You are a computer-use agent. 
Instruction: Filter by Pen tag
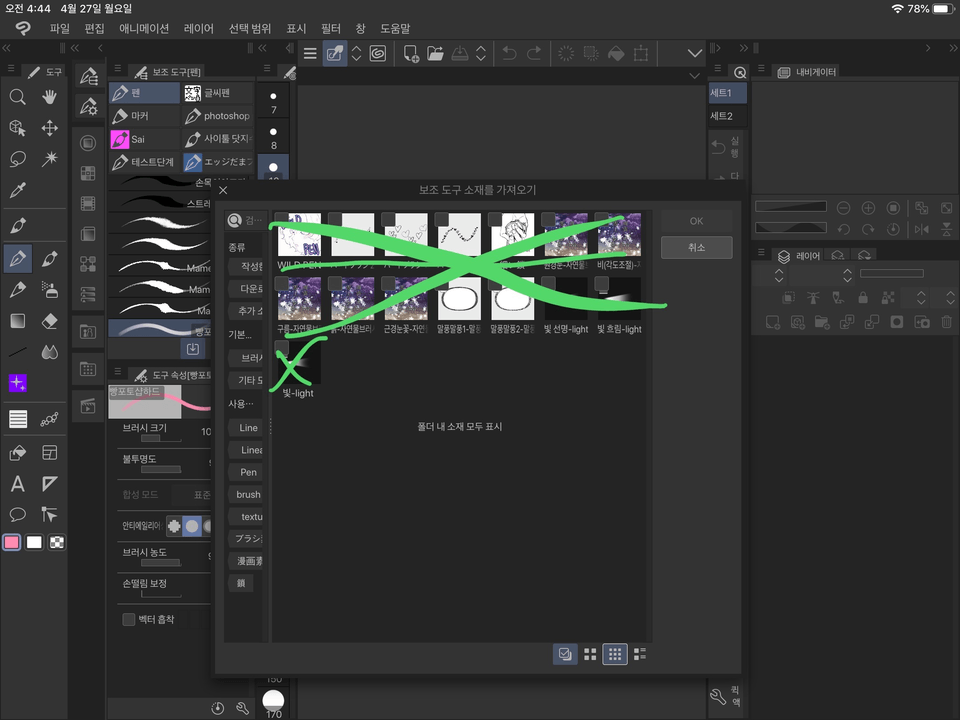(247, 472)
